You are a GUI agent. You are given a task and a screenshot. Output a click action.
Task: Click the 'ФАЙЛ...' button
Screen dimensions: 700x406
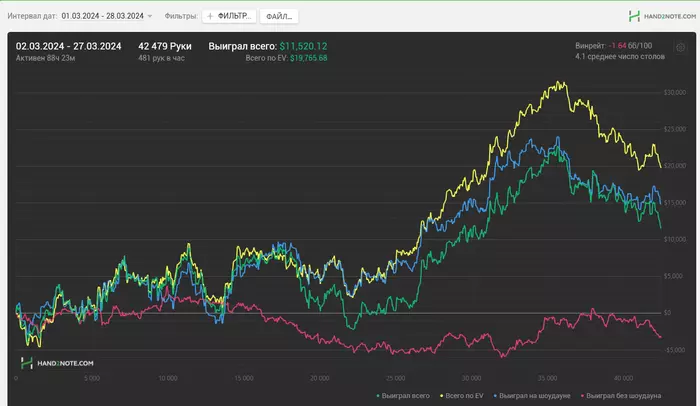[279, 16]
